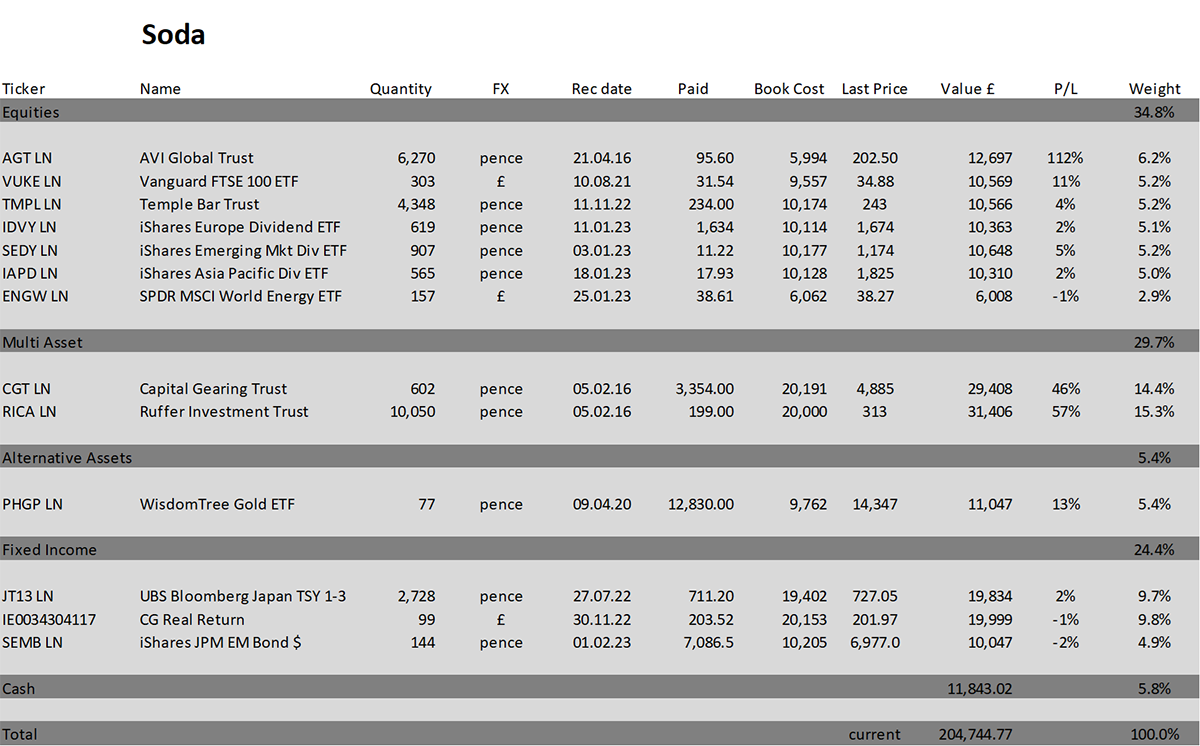The height and width of the screenshot is (746, 1200).
Task: Click the IDVY LN ticker cell
Action: pyautogui.click(x=30, y=227)
